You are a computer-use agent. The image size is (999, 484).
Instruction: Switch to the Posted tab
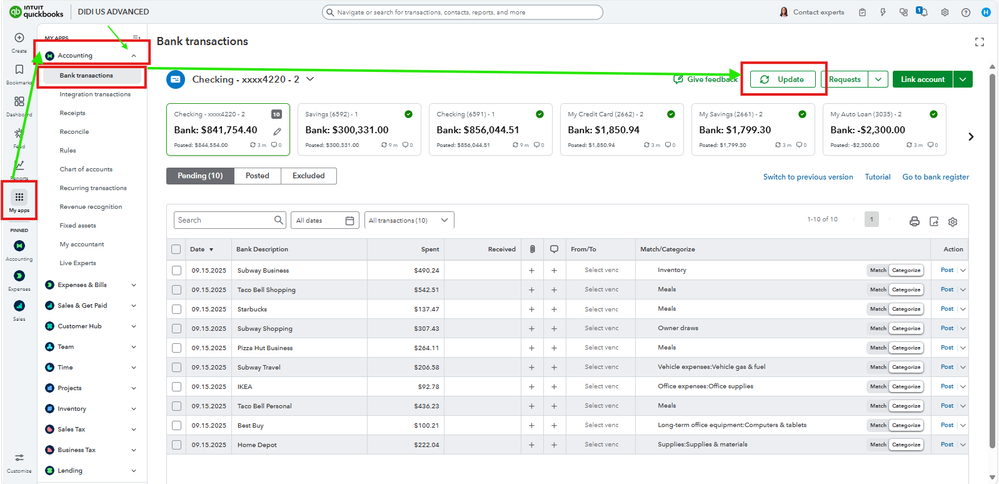[x=257, y=176]
